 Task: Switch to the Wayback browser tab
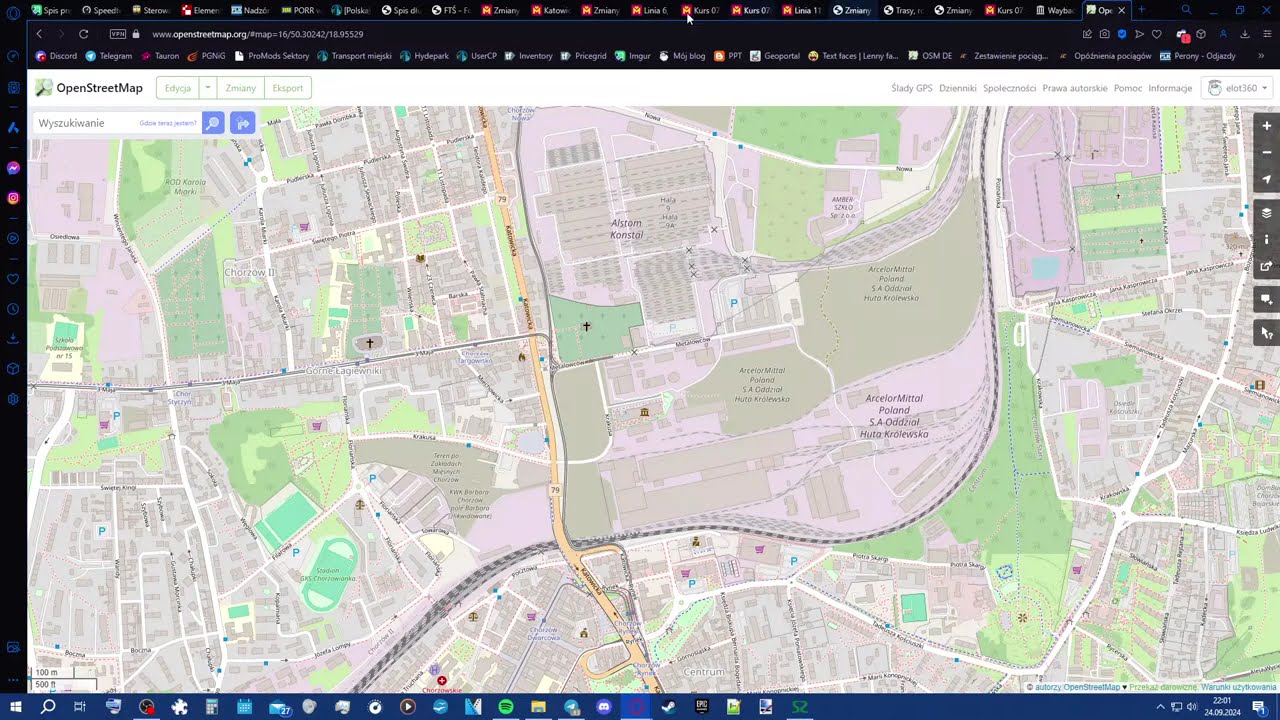[1055, 10]
